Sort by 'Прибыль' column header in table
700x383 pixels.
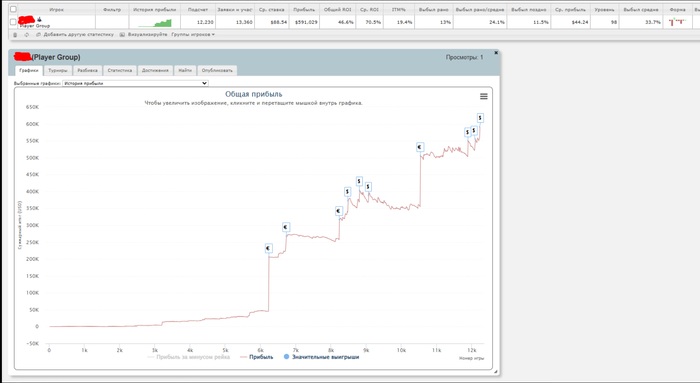coord(304,9)
